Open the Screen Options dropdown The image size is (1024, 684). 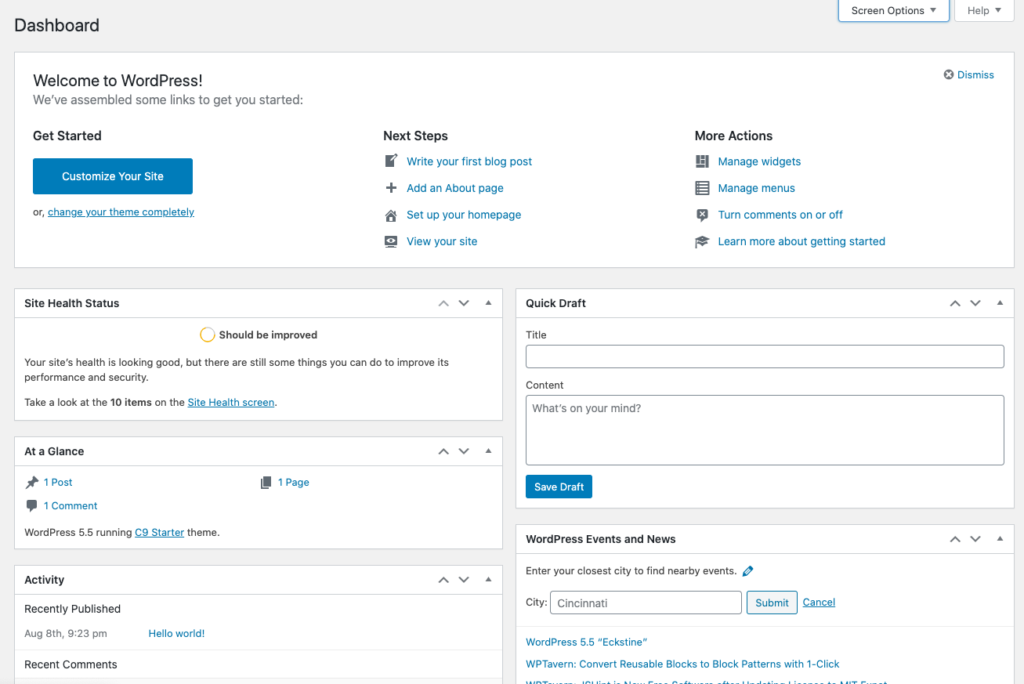pos(893,10)
